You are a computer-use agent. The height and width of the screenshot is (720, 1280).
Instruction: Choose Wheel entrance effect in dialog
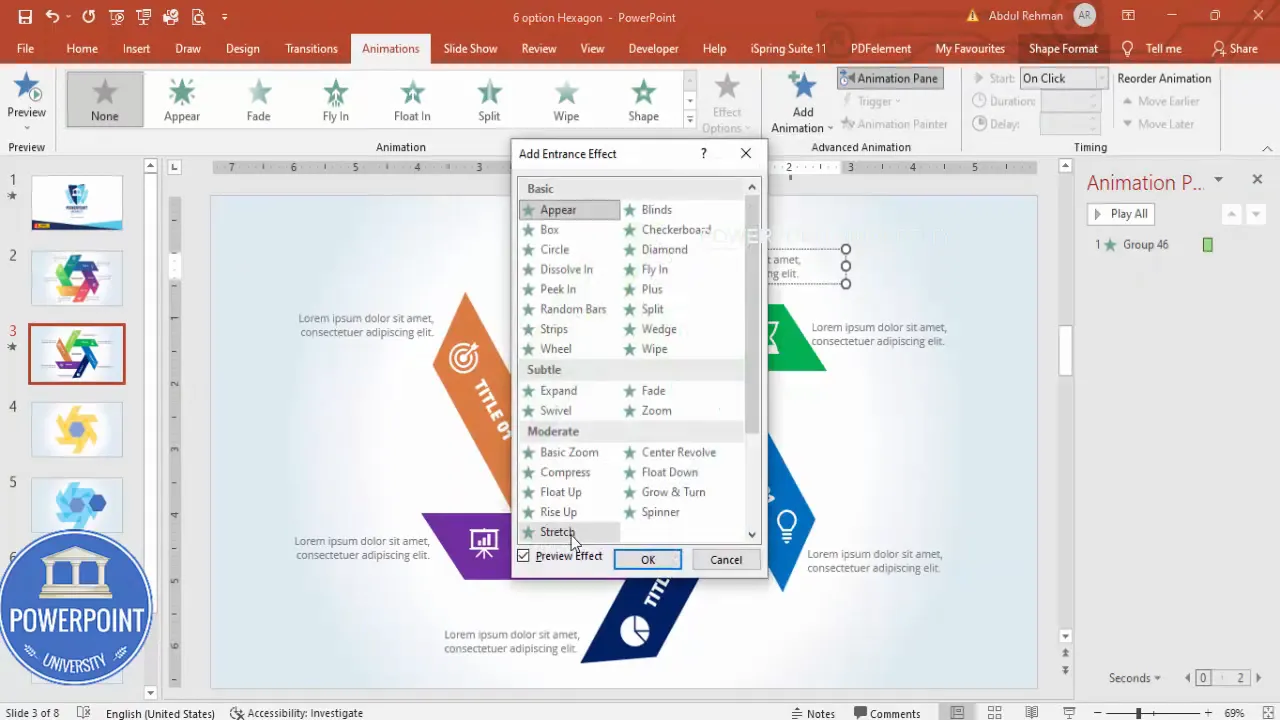(556, 349)
